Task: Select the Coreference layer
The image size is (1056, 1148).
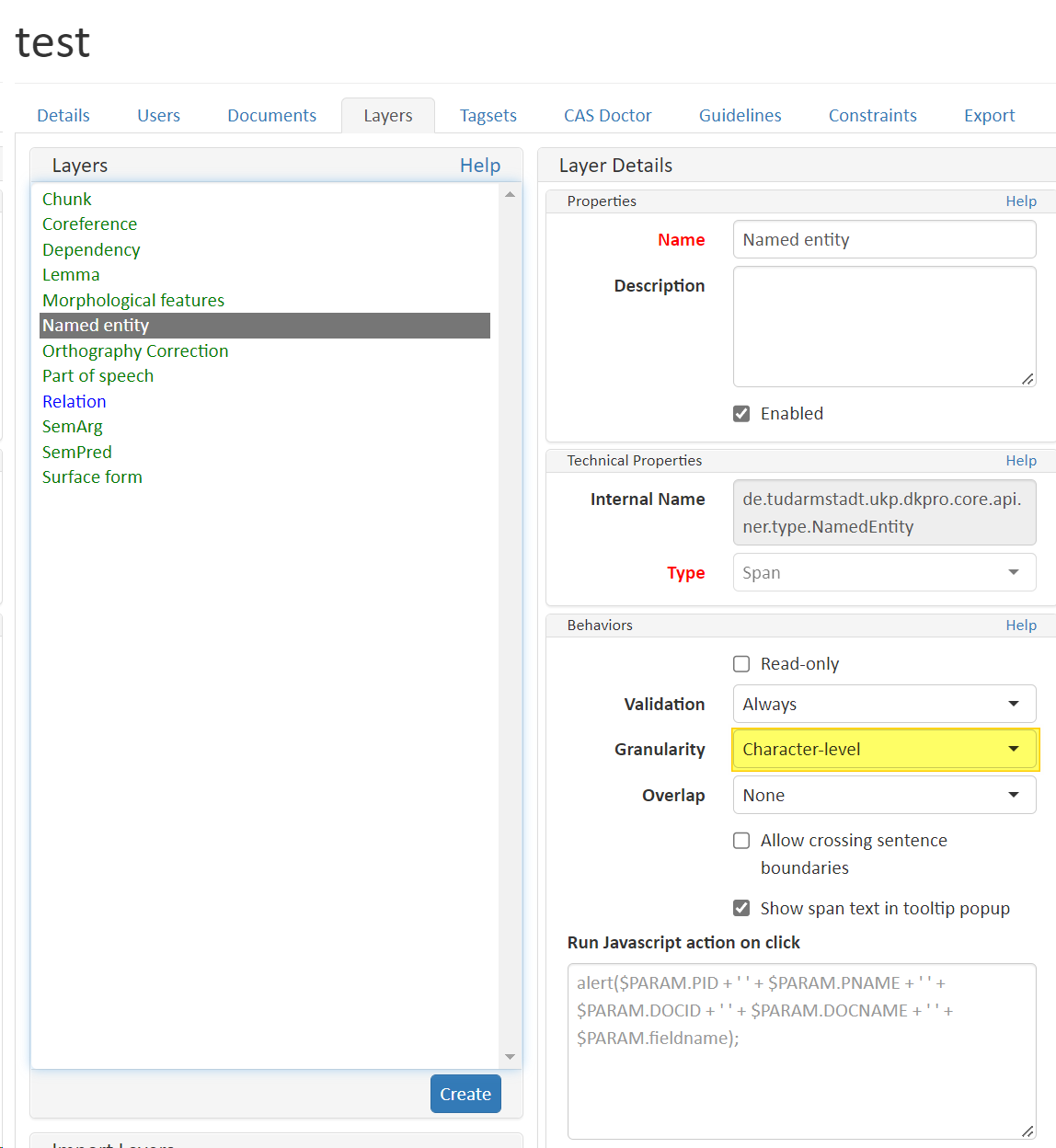Action: pos(89,224)
